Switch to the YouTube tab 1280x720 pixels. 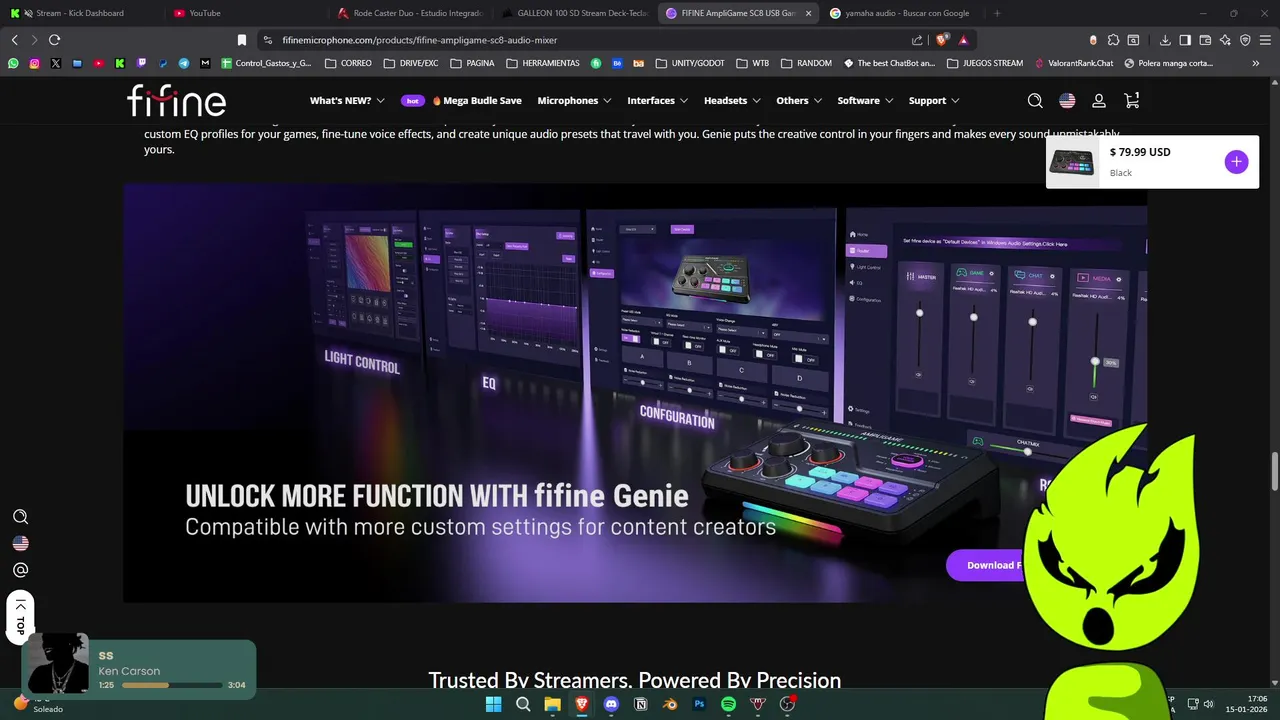pos(242,13)
